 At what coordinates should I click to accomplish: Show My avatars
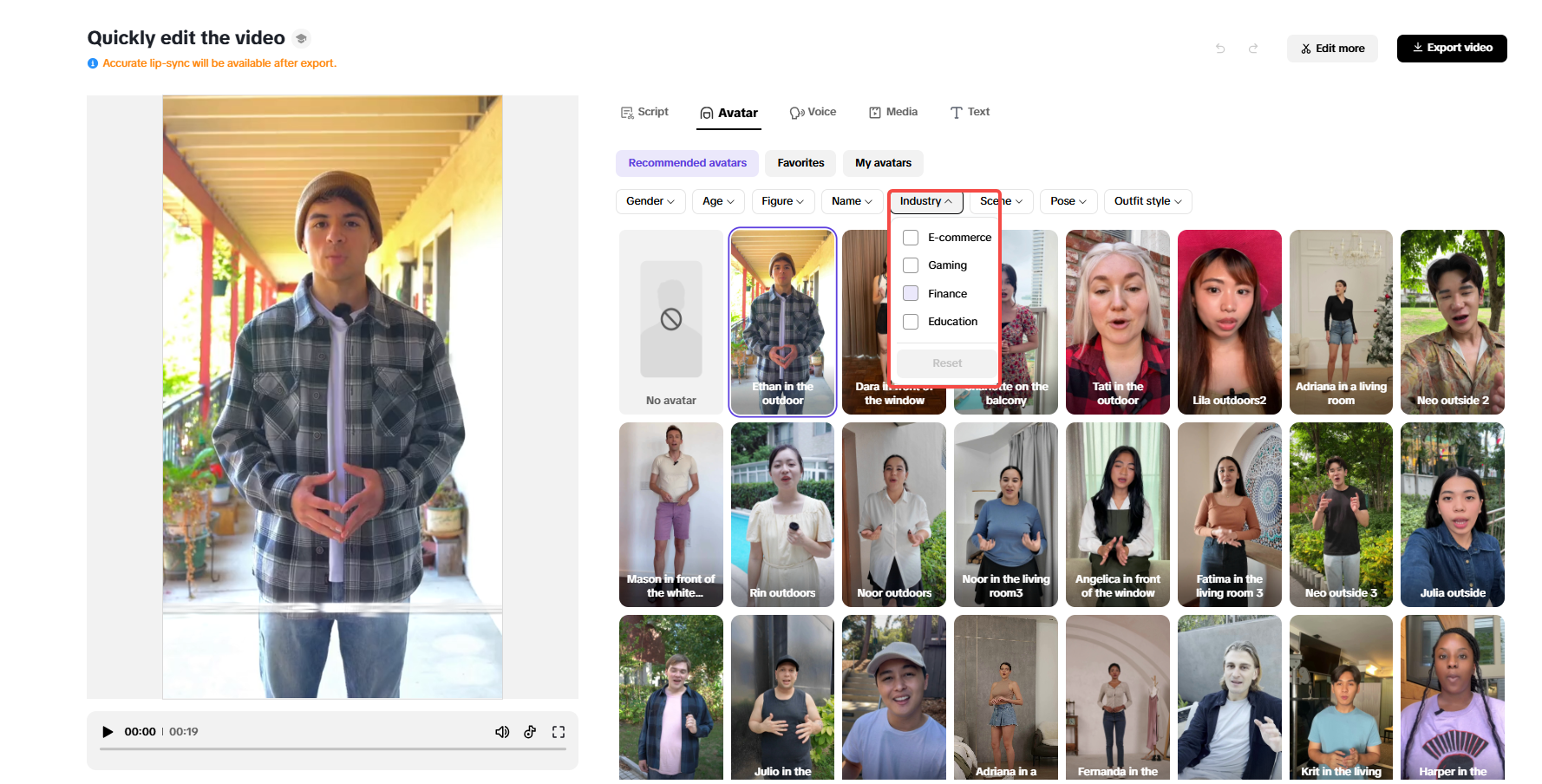tap(883, 163)
